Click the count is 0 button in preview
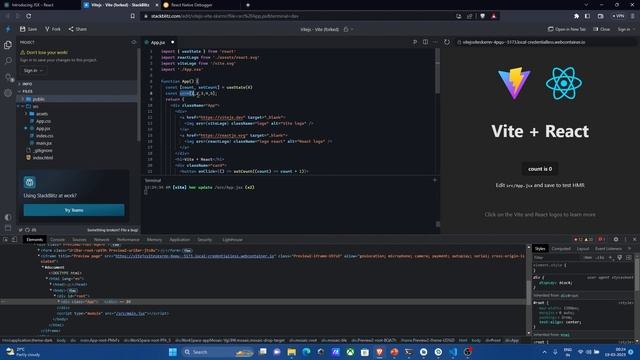 point(540,169)
